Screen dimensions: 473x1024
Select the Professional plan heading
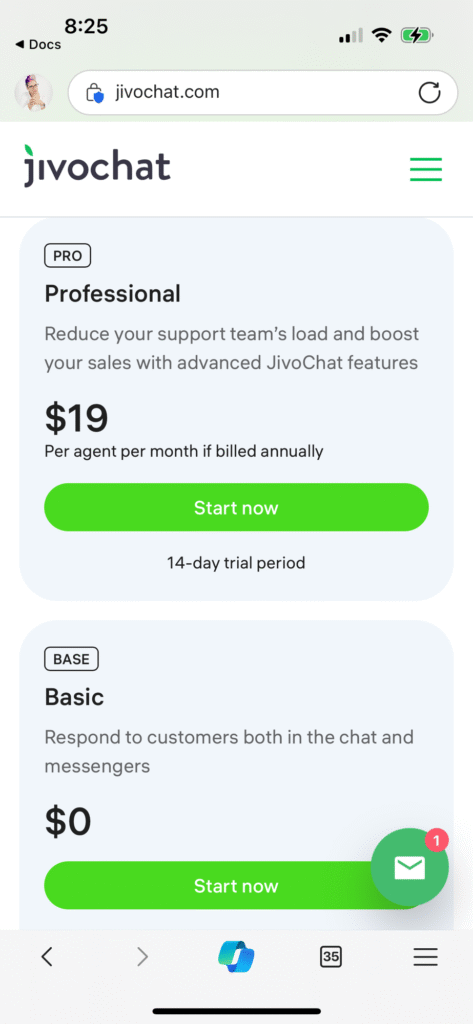(x=112, y=294)
